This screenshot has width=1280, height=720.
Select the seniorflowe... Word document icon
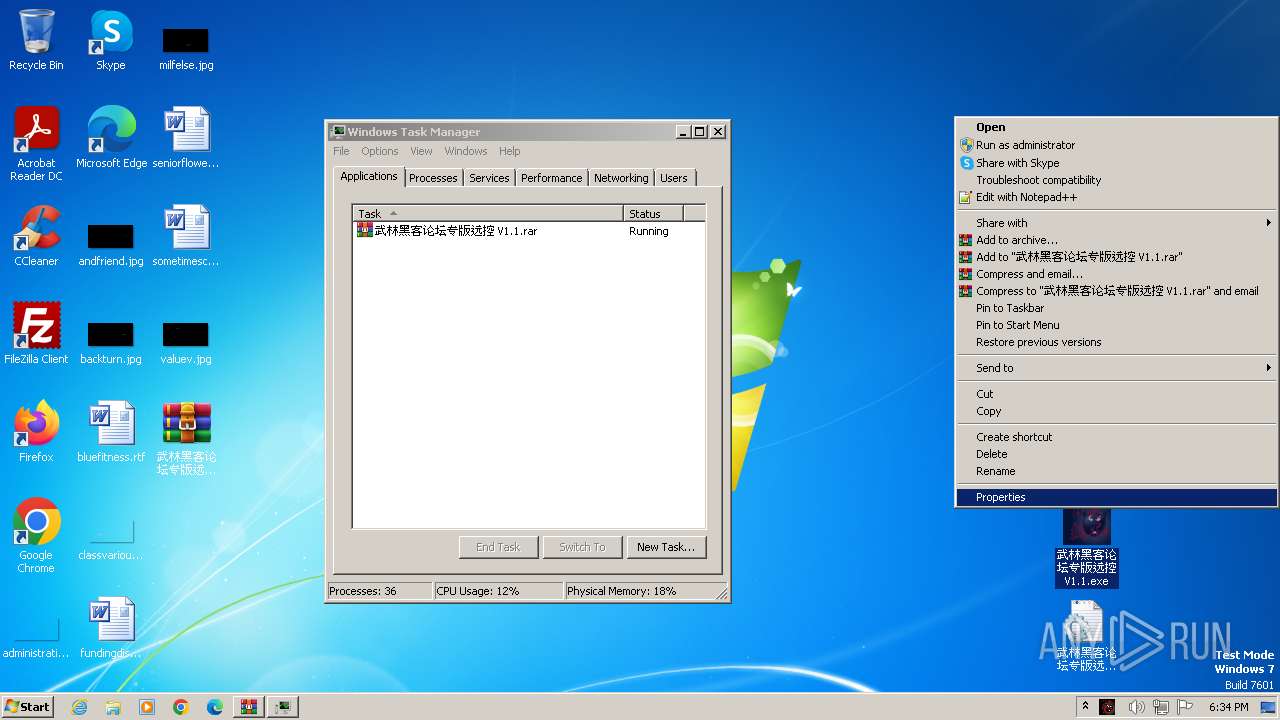click(x=186, y=137)
